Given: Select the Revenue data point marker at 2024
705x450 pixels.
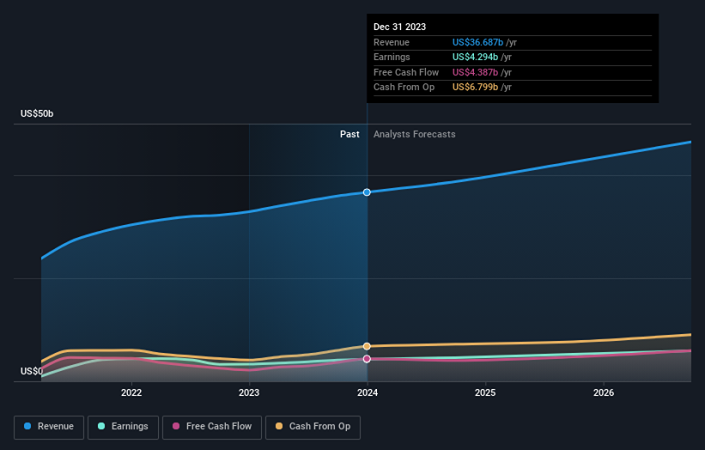Looking at the screenshot, I should click(367, 192).
